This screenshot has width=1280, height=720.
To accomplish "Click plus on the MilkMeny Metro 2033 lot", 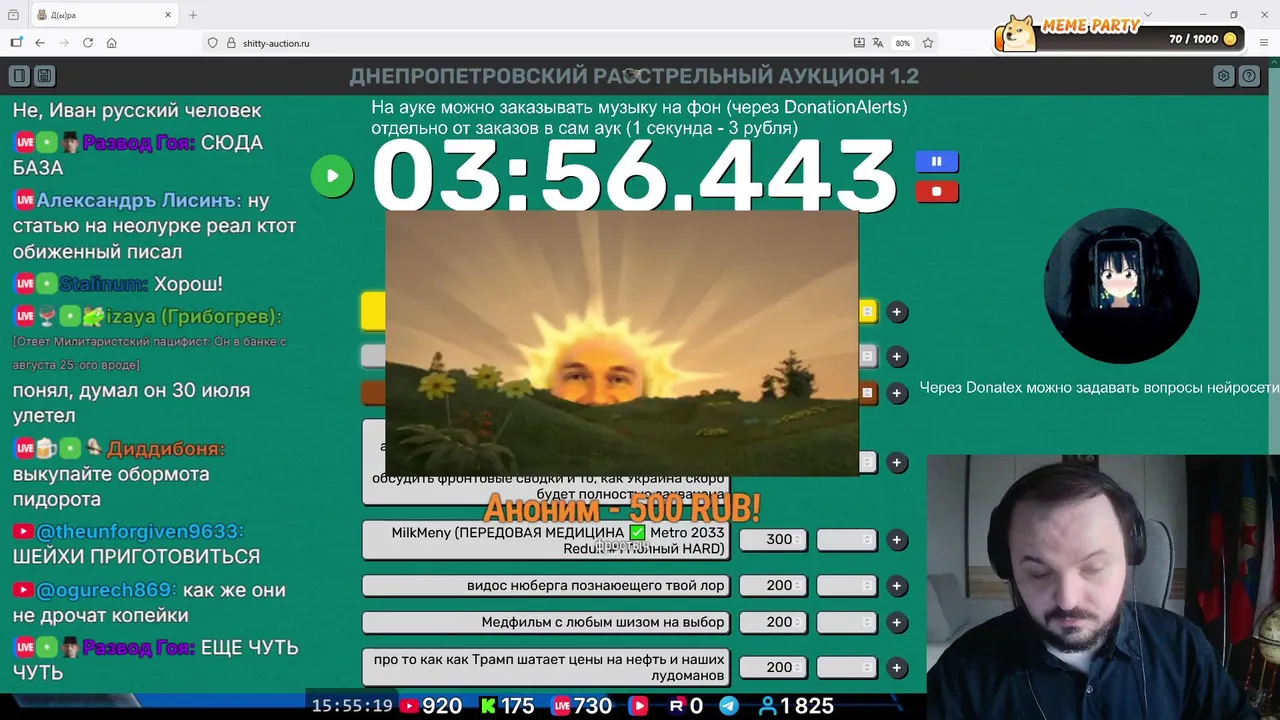I will pyautogui.click(x=897, y=540).
